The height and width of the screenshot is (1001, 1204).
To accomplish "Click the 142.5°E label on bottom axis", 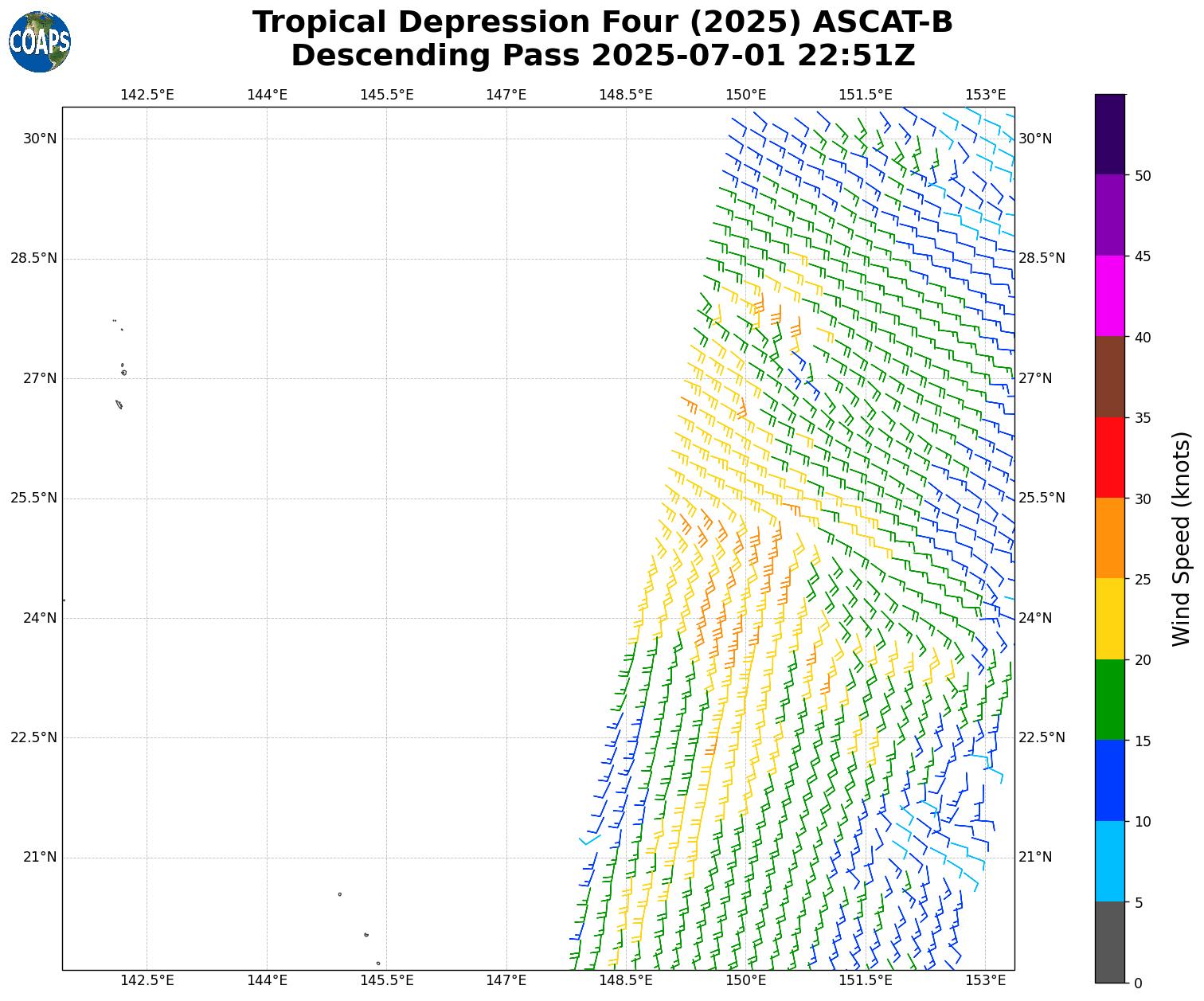I will [147, 979].
